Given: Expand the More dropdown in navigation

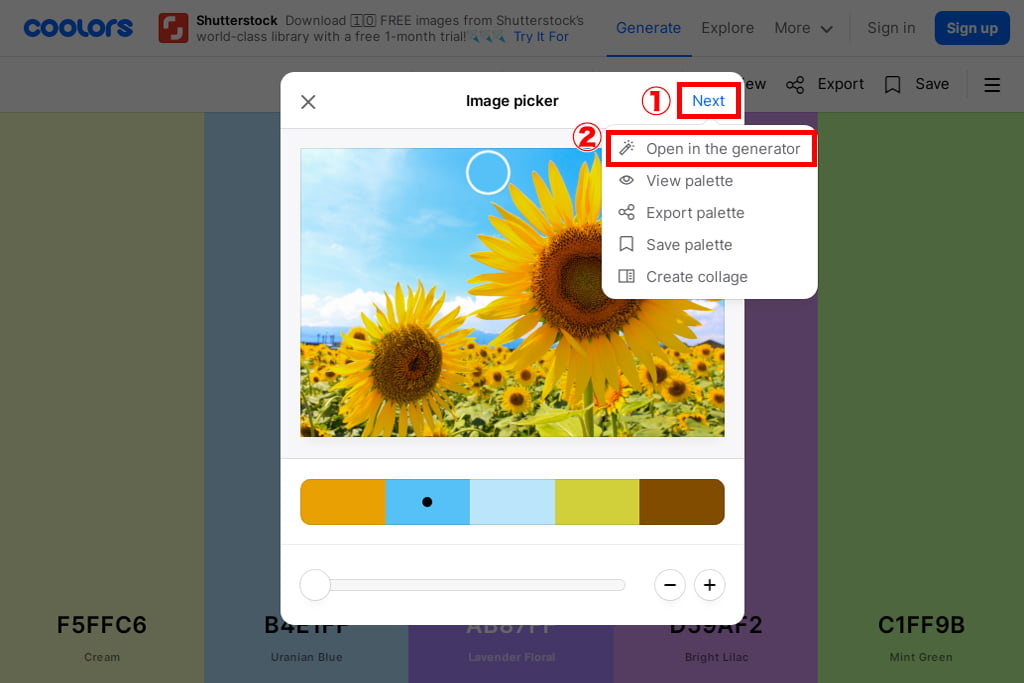Looking at the screenshot, I should click(x=804, y=28).
